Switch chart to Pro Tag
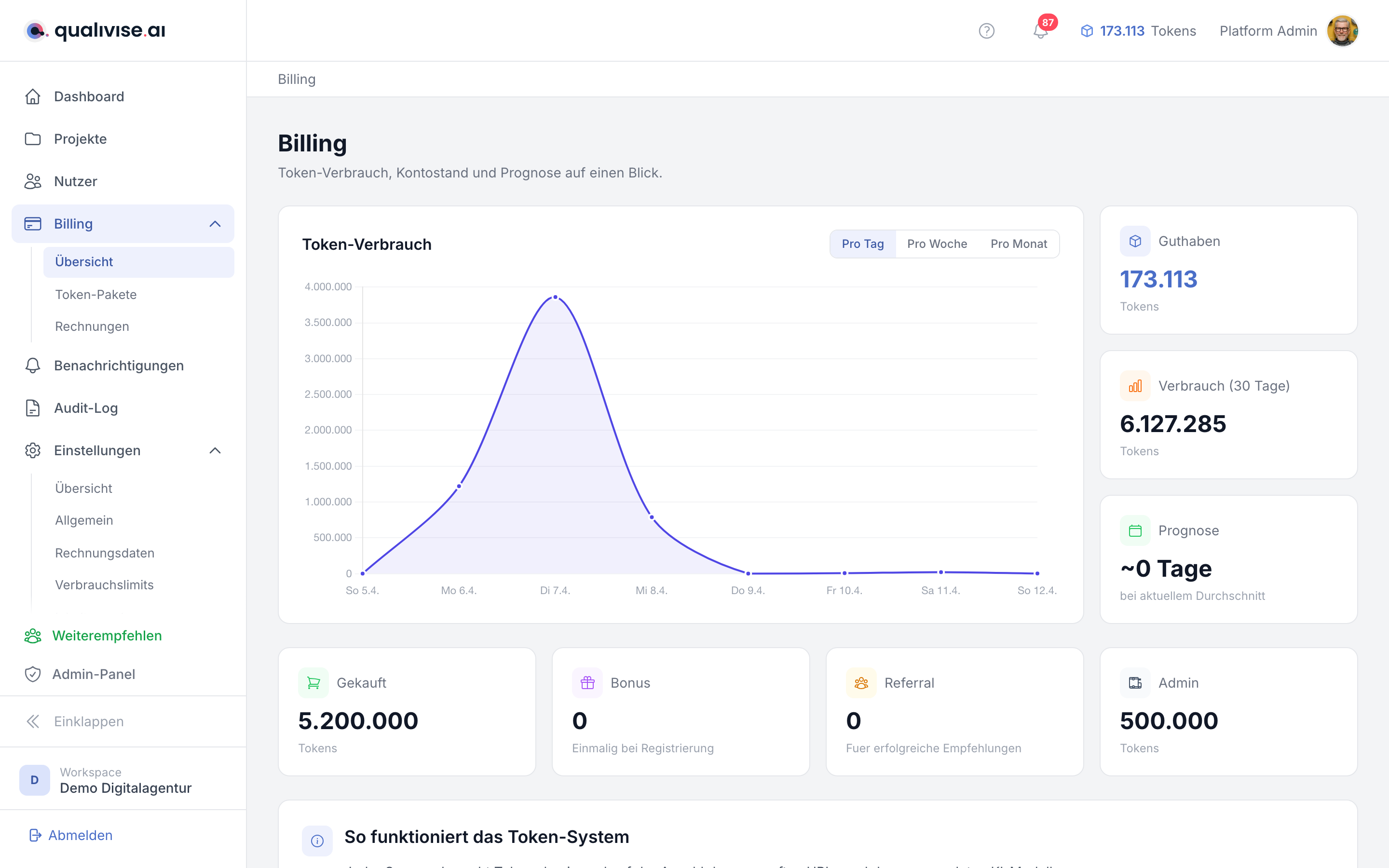Viewport: 1389px width, 868px height. tap(863, 244)
